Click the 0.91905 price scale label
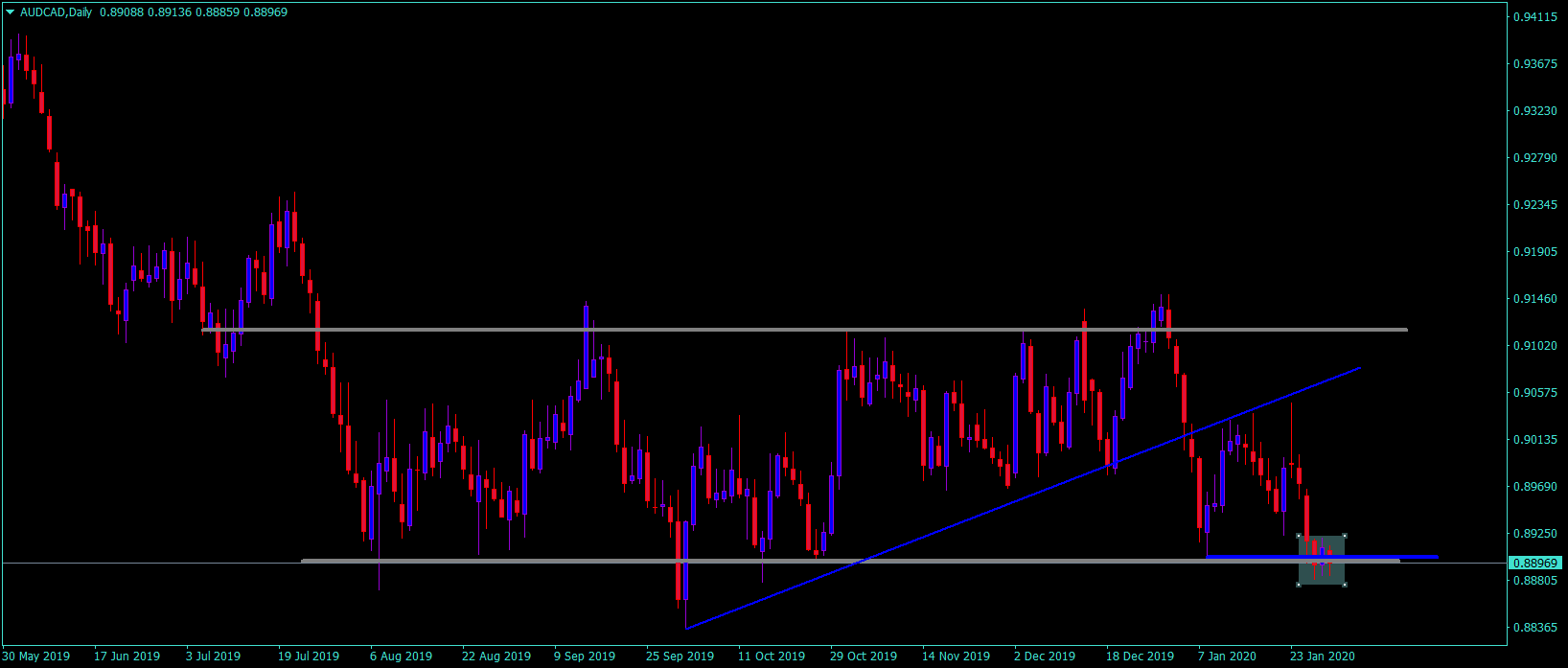This screenshot has height=668, width=1568. 1533,252
